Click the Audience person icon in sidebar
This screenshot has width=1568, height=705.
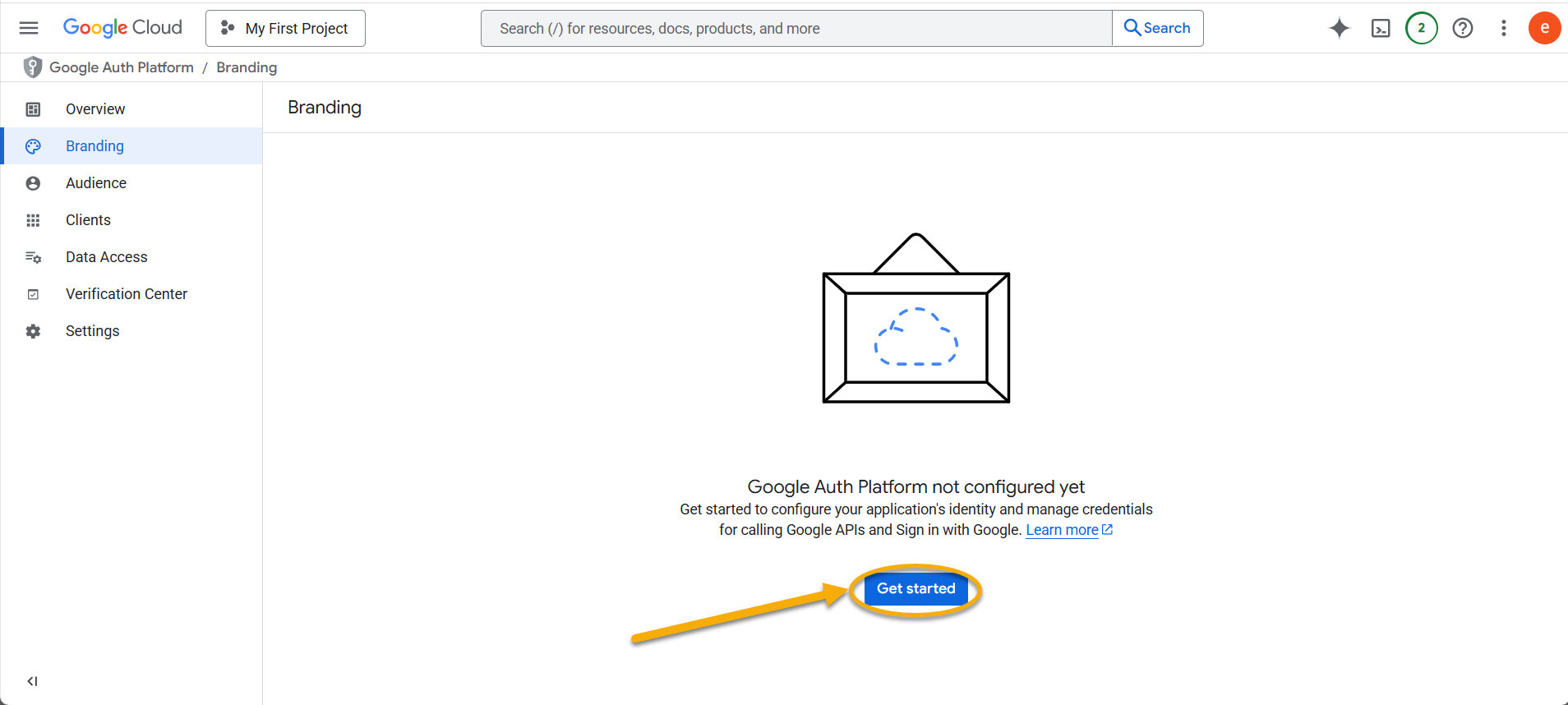click(33, 183)
